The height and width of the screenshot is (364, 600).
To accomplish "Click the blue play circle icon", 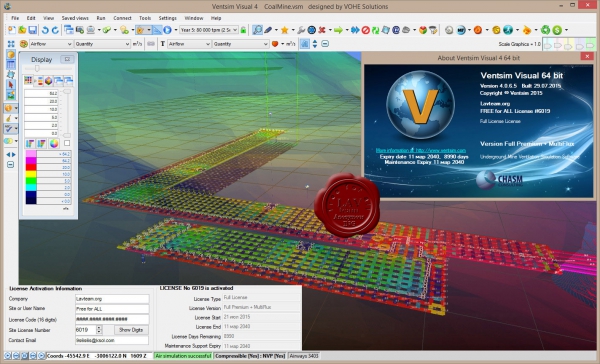I will coord(167,30).
